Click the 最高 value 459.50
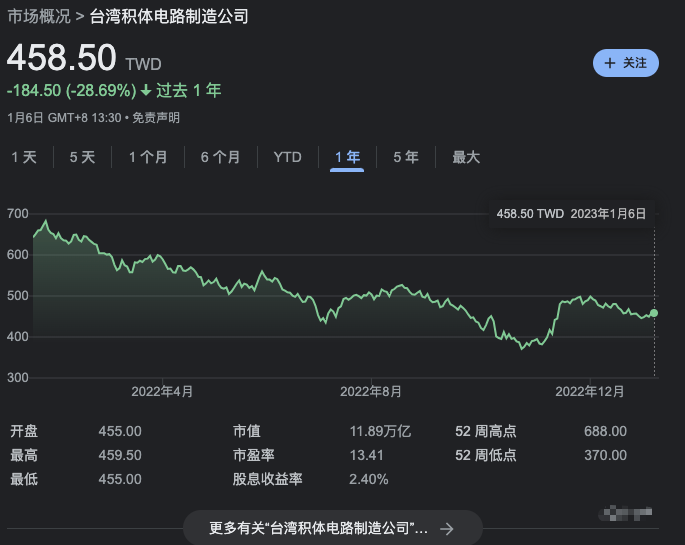This screenshot has width=685, height=545. click(120, 455)
